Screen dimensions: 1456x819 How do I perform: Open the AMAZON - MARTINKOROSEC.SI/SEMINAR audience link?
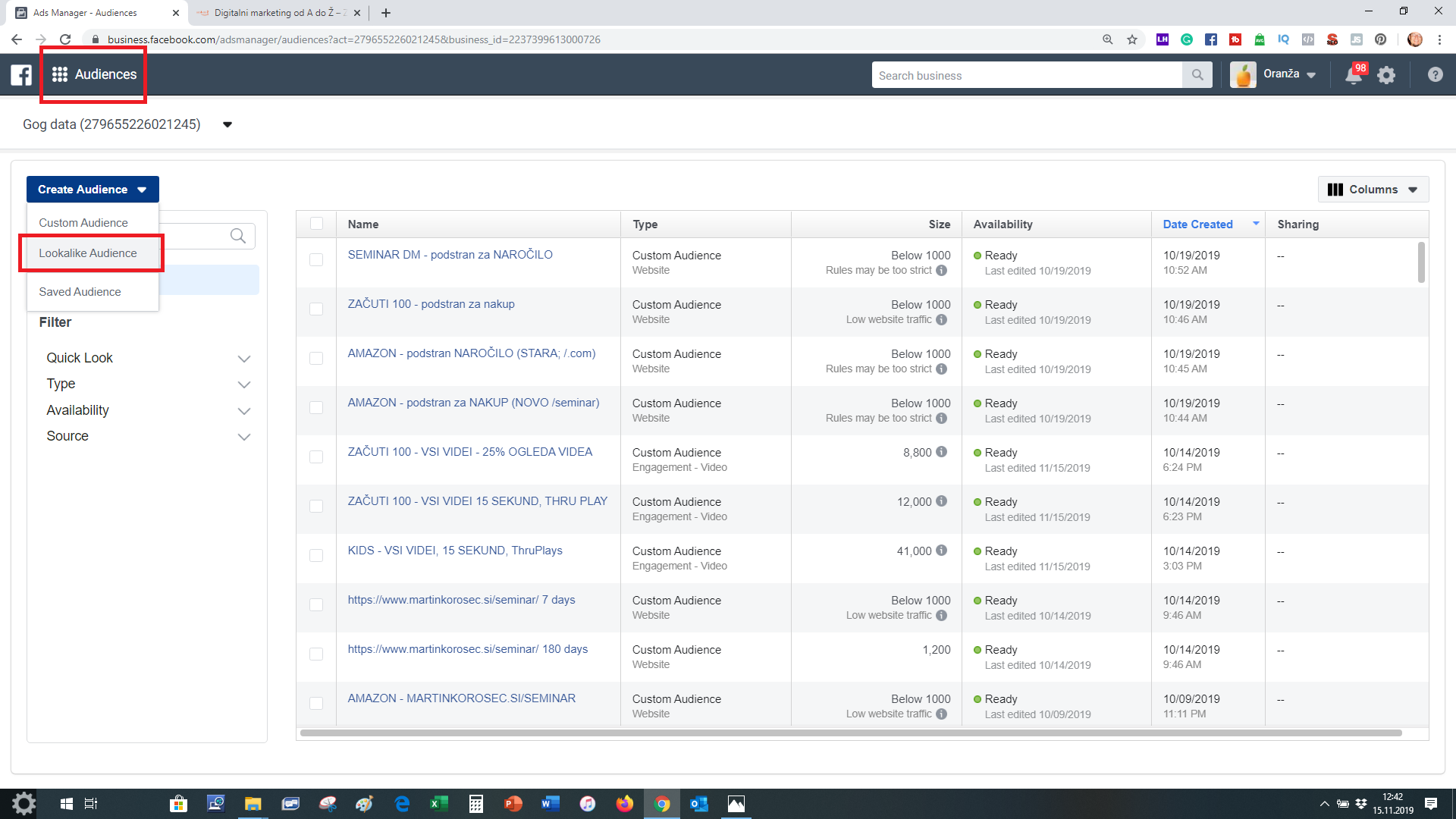coord(461,698)
